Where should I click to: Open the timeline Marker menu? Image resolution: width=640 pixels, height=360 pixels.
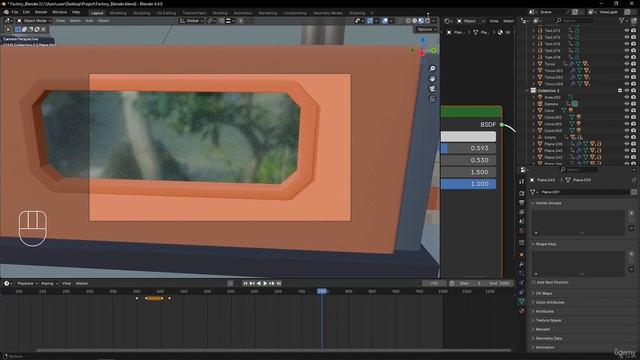click(x=82, y=283)
